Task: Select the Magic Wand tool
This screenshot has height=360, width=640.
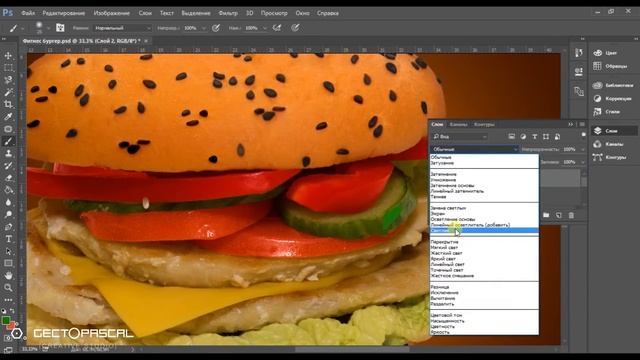Action: point(8,92)
